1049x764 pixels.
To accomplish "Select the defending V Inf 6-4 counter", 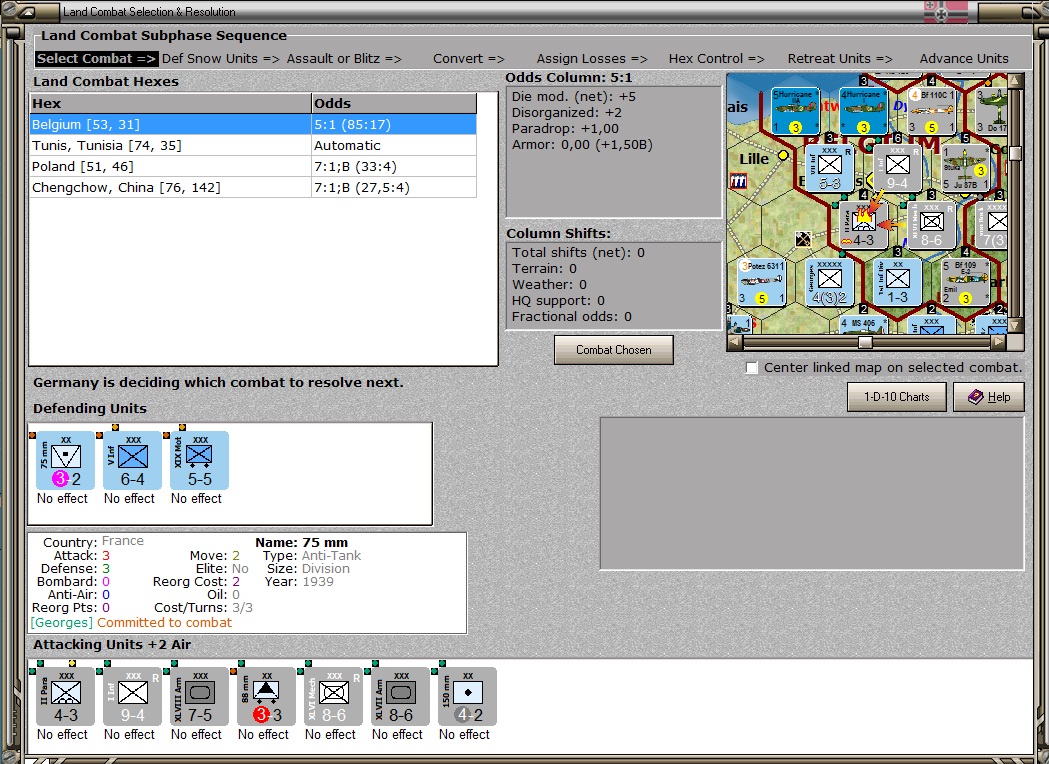I will tap(132, 460).
